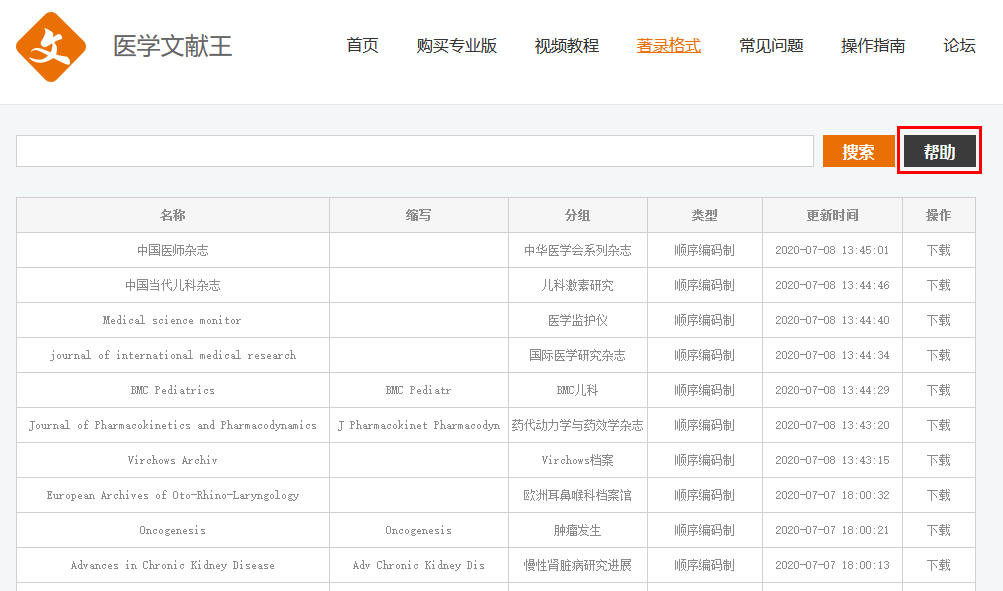Open 常见问题 page
Viewport: 1003px width, 591px height.
coord(771,45)
